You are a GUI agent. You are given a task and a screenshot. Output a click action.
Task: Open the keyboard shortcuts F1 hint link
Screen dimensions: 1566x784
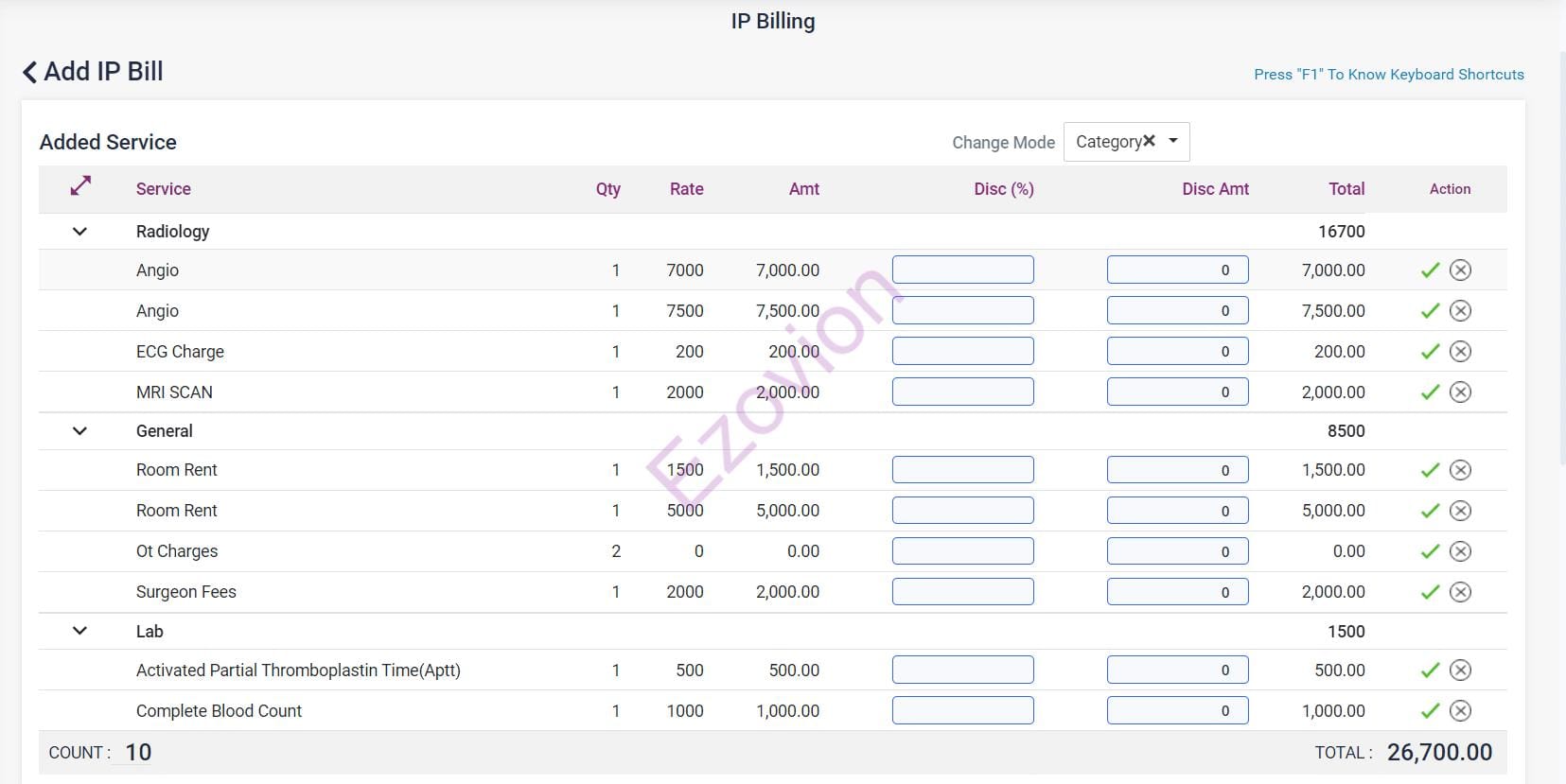[x=1388, y=75]
